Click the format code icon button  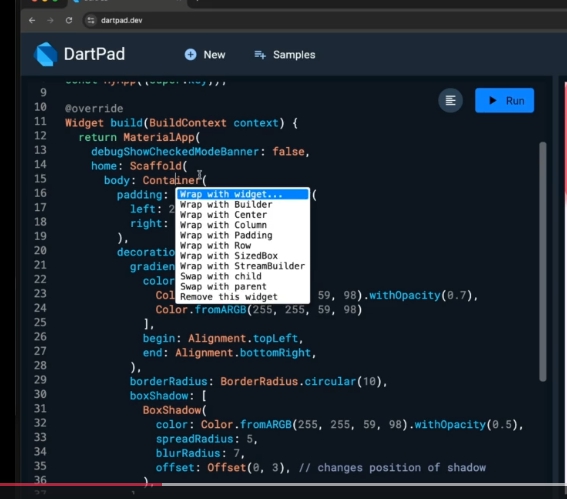[450, 100]
